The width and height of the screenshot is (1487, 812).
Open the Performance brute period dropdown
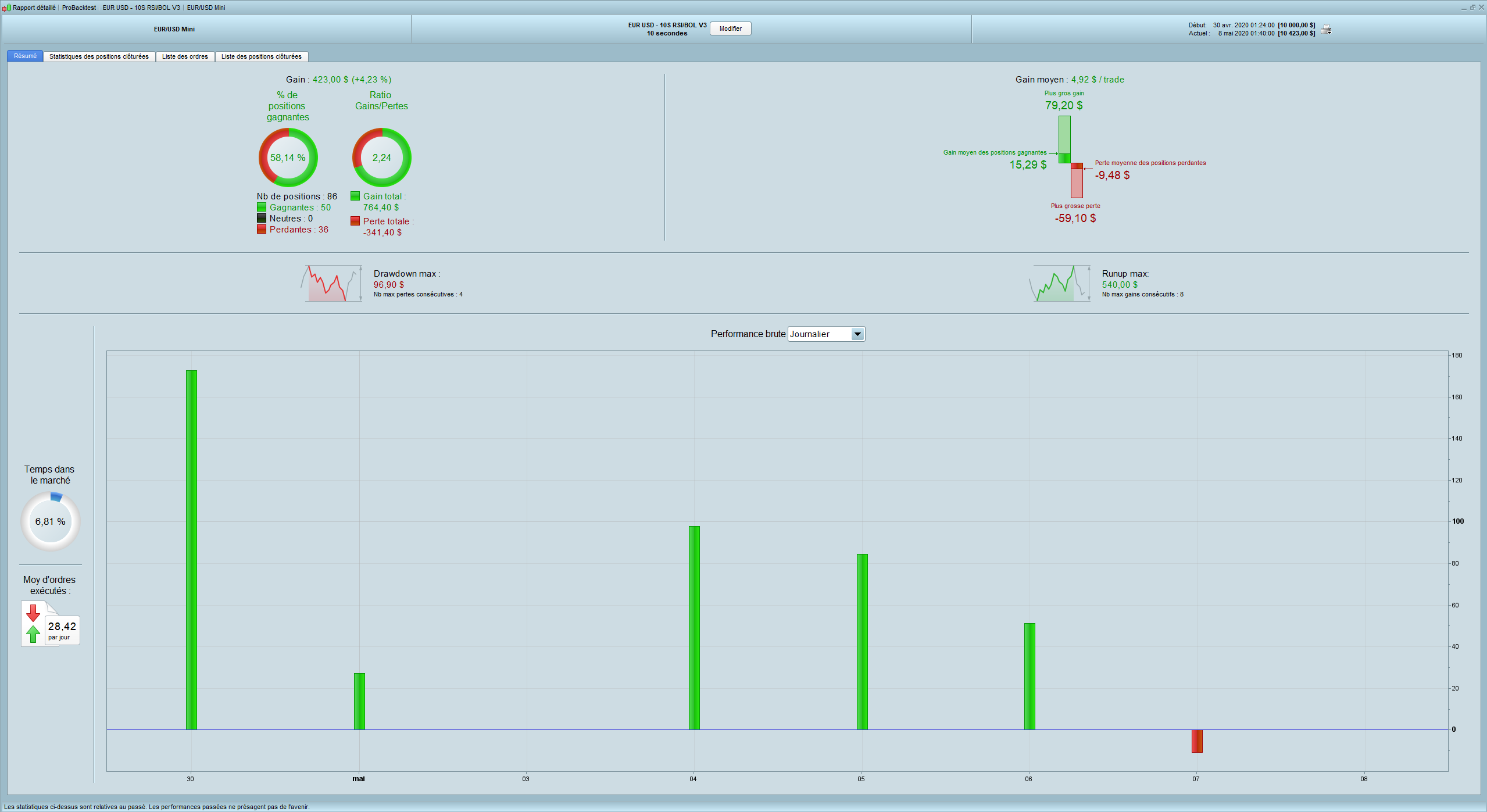click(x=820, y=334)
